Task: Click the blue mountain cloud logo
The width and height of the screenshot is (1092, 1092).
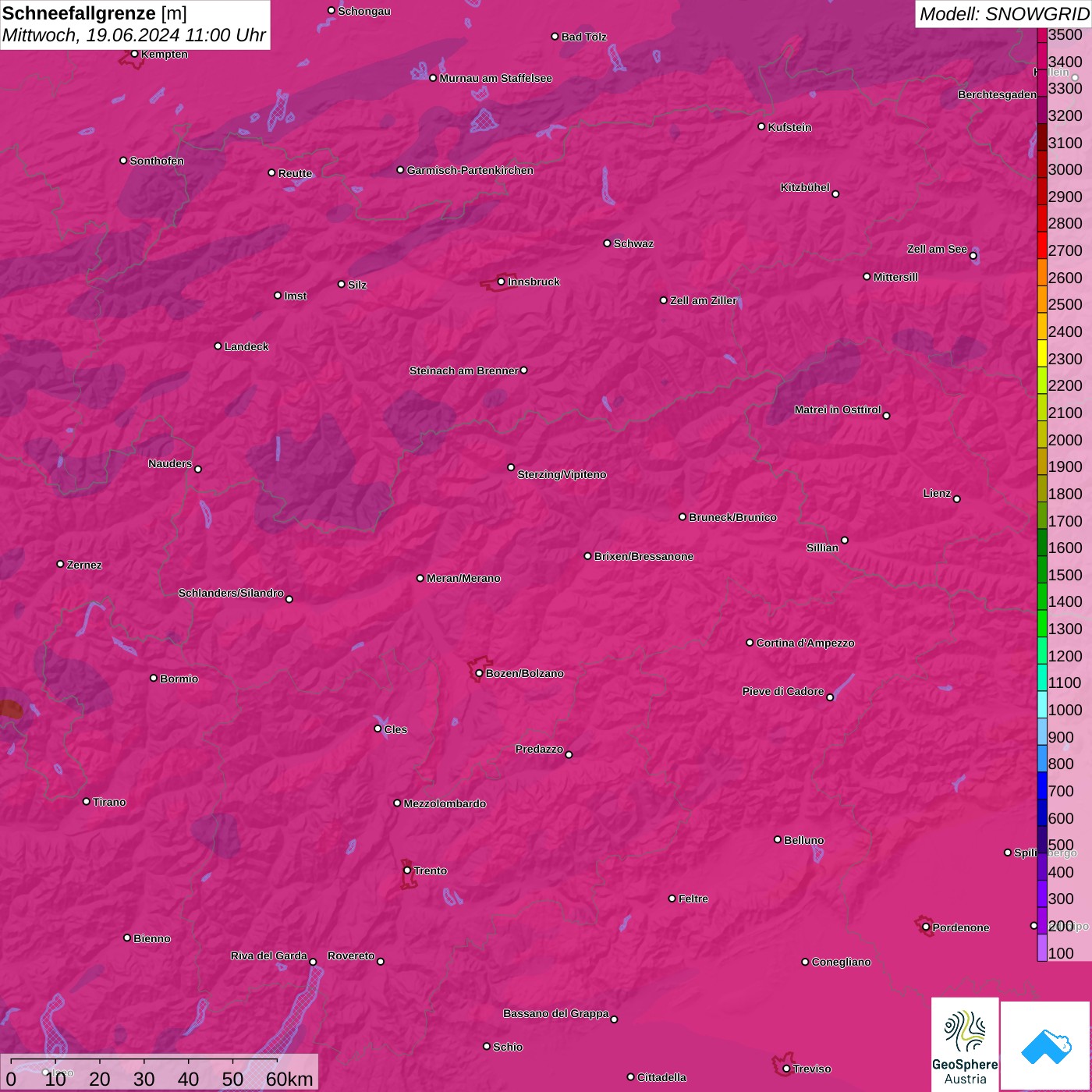Action: pos(1045,1045)
